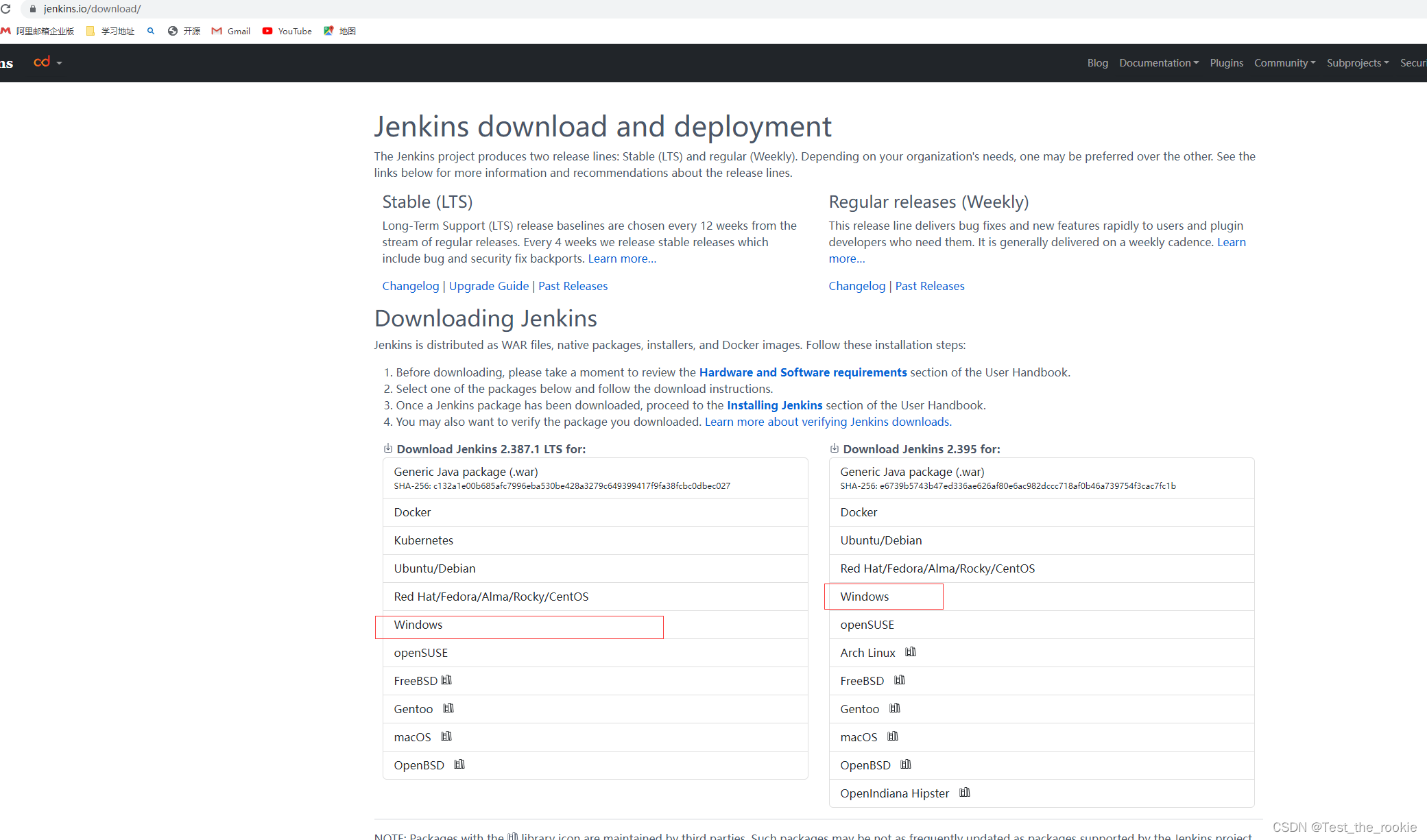Click library icon next to LTS macOS
The height and width of the screenshot is (840, 1427).
click(446, 736)
